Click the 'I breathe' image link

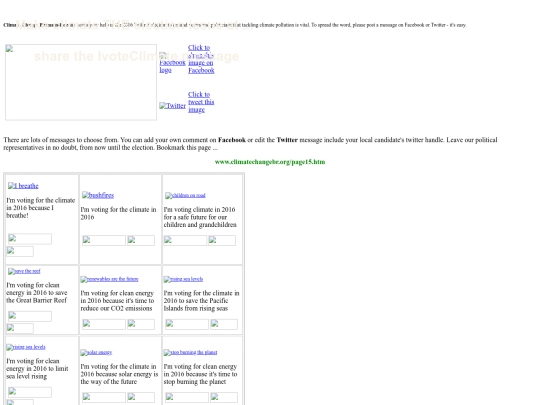click(23, 186)
